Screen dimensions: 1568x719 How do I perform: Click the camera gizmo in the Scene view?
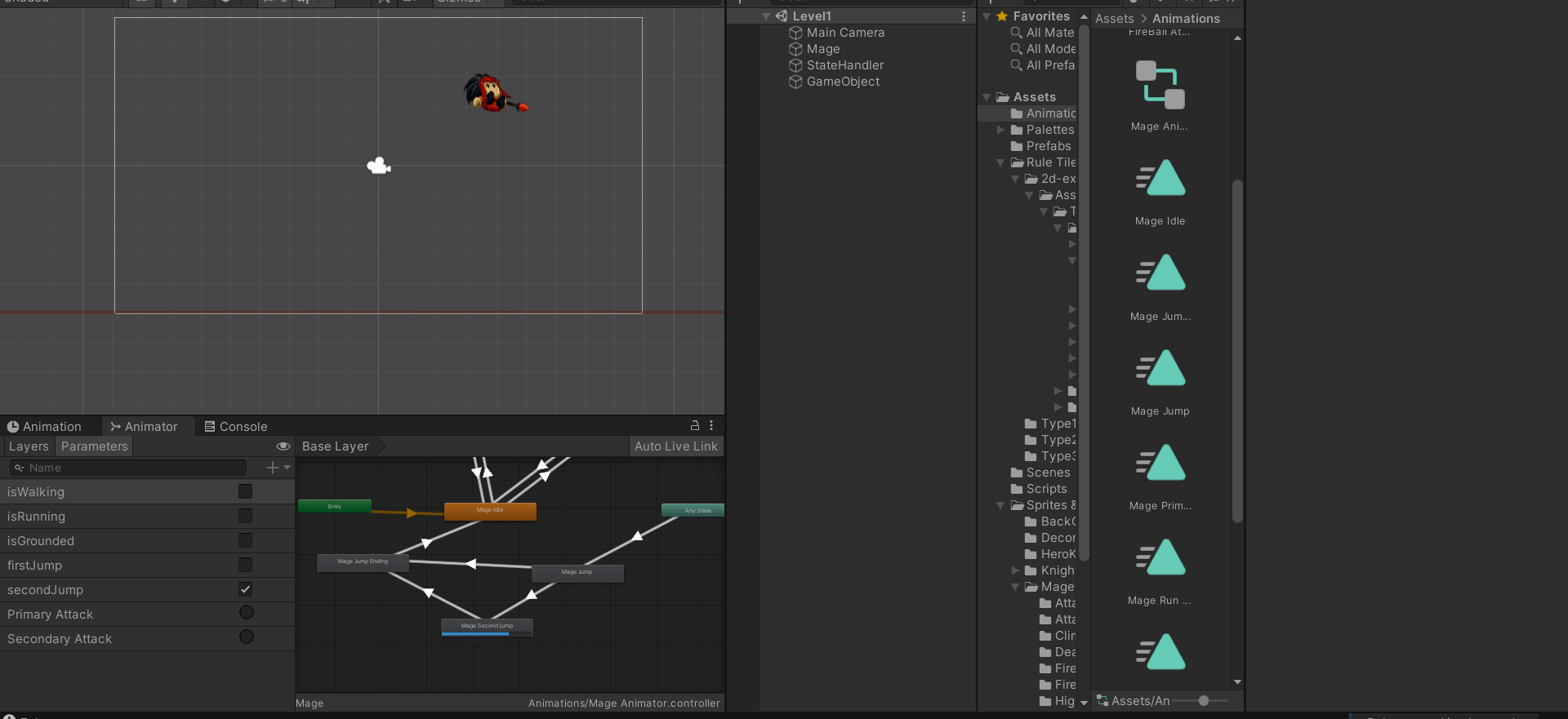click(379, 166)
